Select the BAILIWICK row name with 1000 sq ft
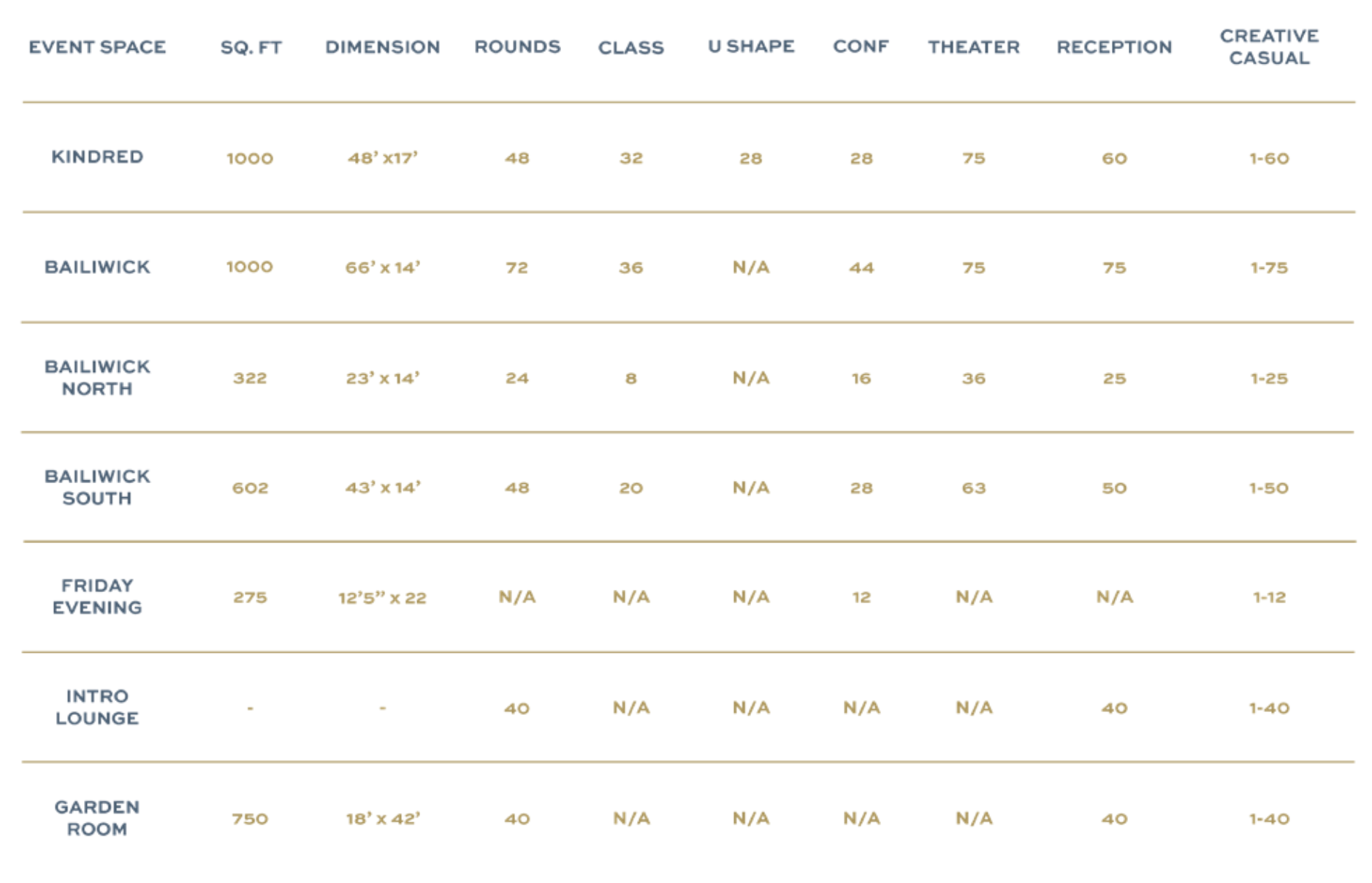This screenshot has height=883, width=1372. pos(97,268)
